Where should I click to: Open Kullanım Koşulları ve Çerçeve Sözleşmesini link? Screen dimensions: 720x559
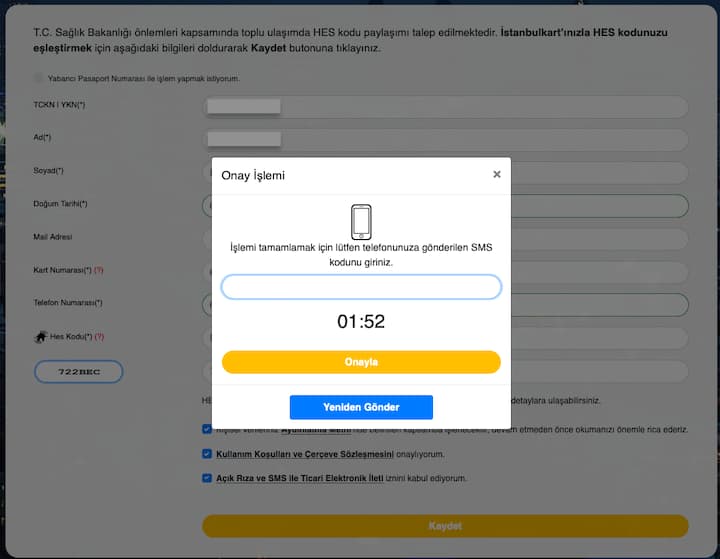coord(305,454)
